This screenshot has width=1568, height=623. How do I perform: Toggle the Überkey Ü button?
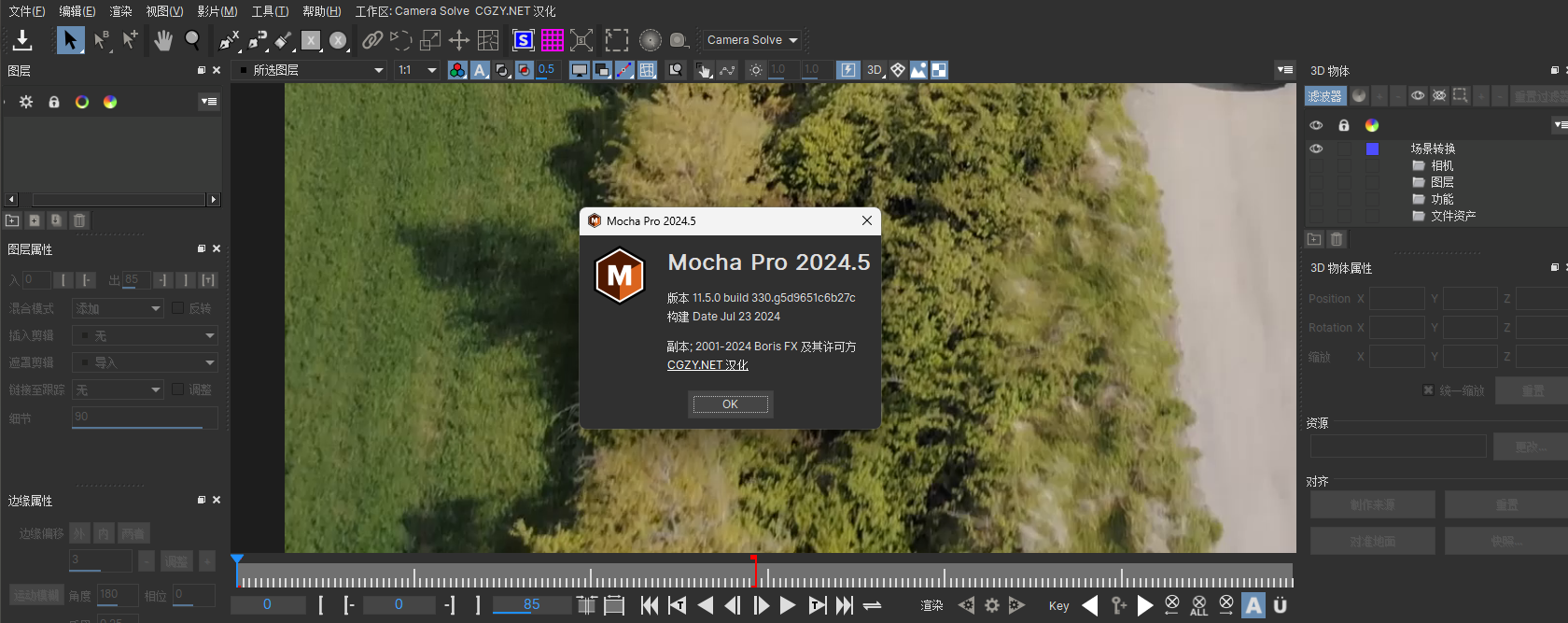(x=1280, y=605)
